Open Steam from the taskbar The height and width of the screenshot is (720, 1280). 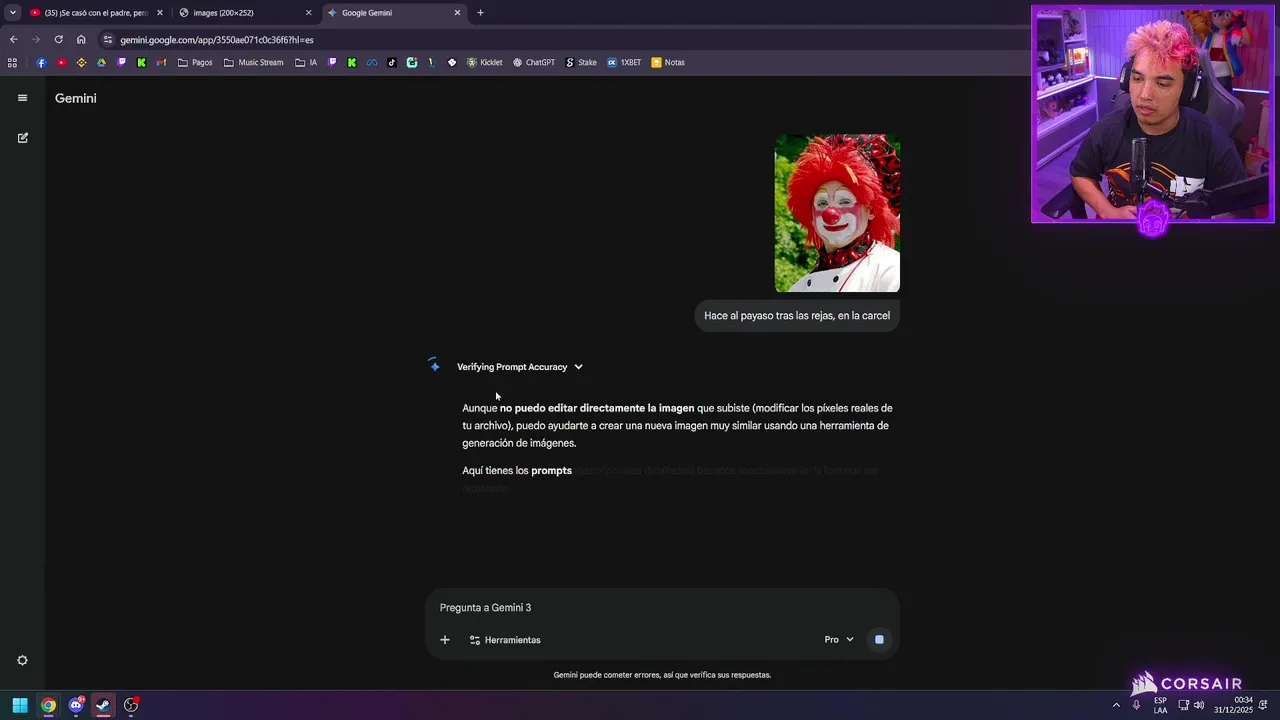point(103,705)
